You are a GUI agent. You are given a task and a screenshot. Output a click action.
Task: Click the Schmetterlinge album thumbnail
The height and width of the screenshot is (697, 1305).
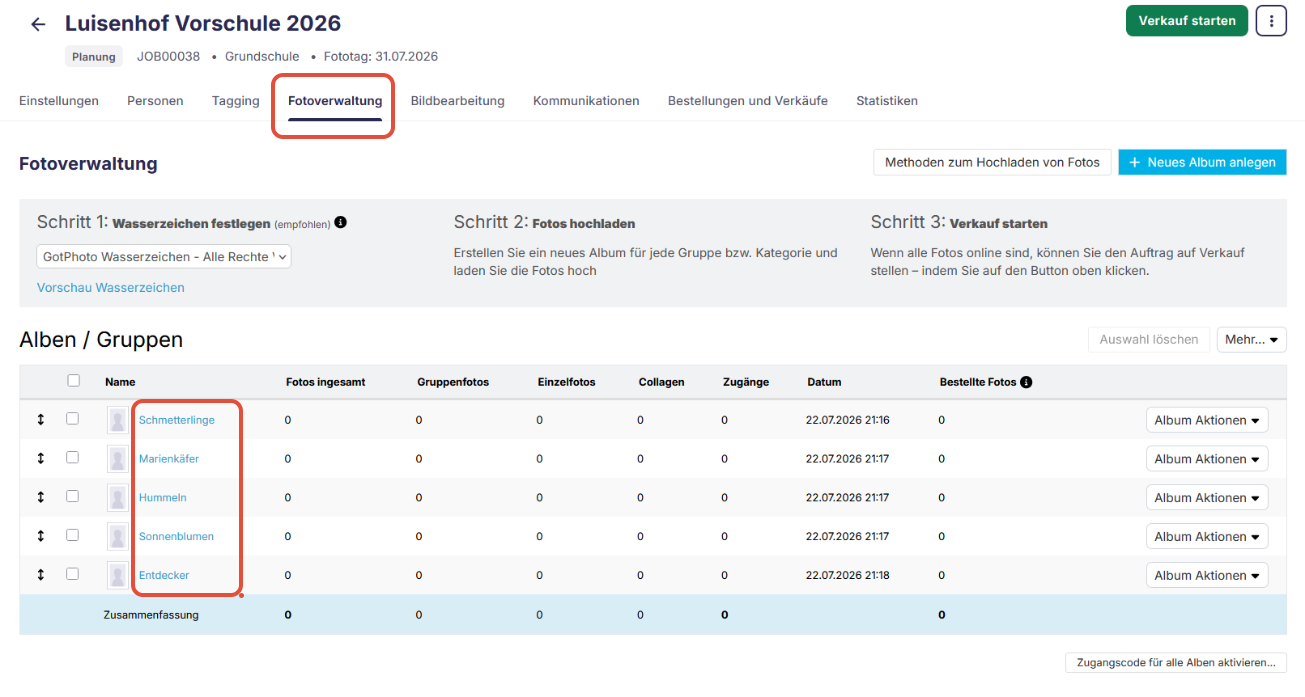(x=117, y=420)
